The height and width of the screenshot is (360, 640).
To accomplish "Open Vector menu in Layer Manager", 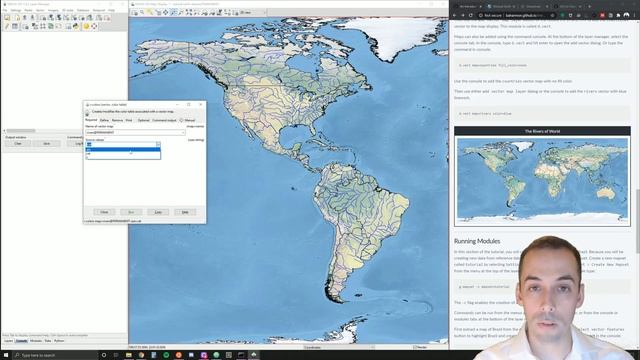I will coord(40,10).
